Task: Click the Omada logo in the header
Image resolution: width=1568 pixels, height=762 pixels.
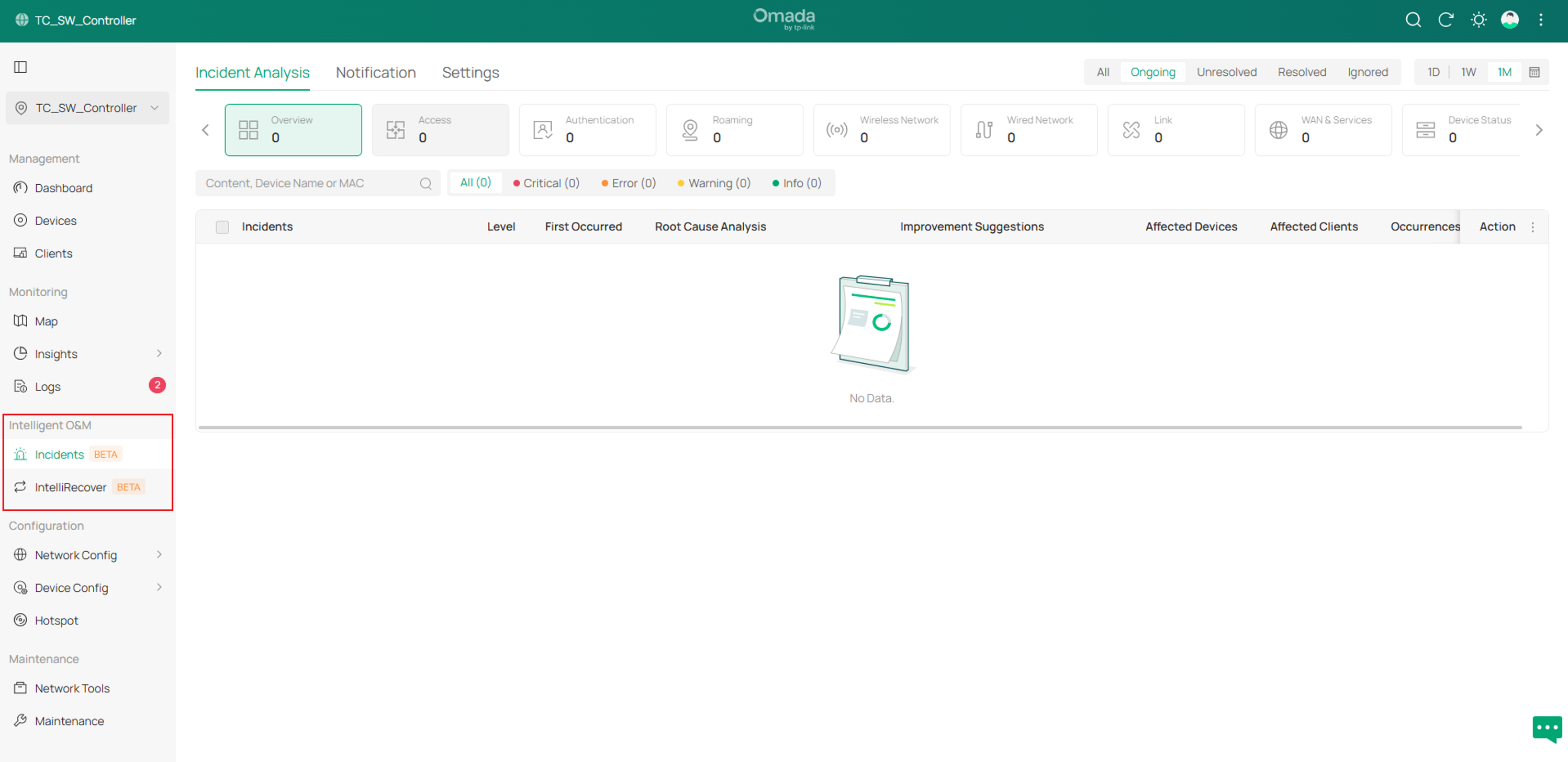Action: pyautogui.click(x=784, y=19)
